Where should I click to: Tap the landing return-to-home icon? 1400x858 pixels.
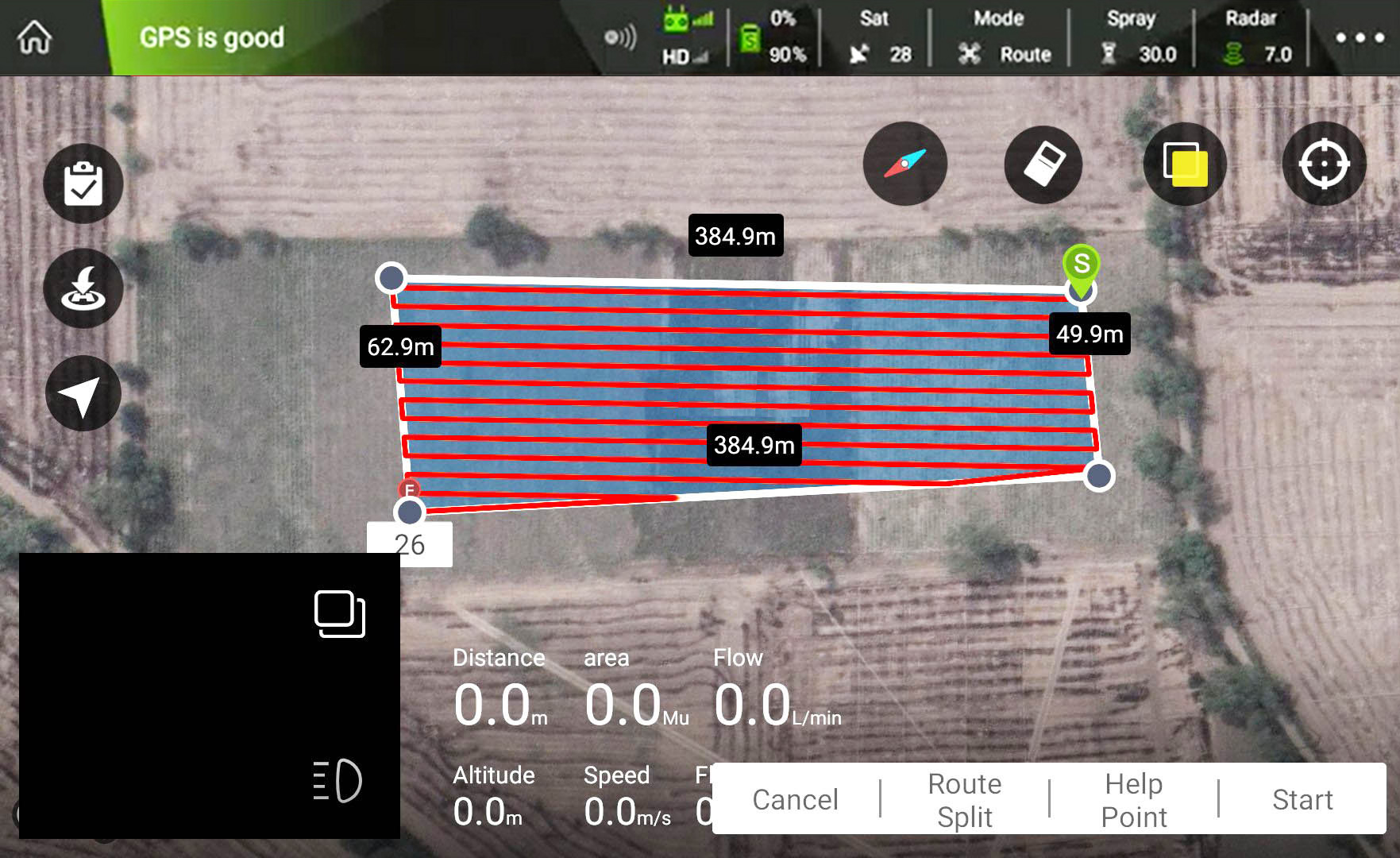point(83,288)
